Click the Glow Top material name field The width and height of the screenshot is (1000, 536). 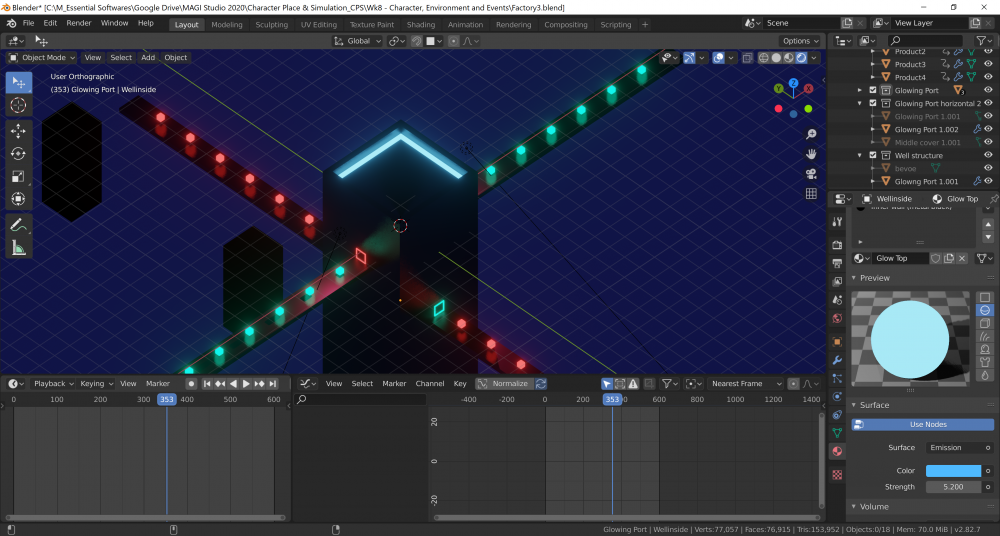(901, 258)
